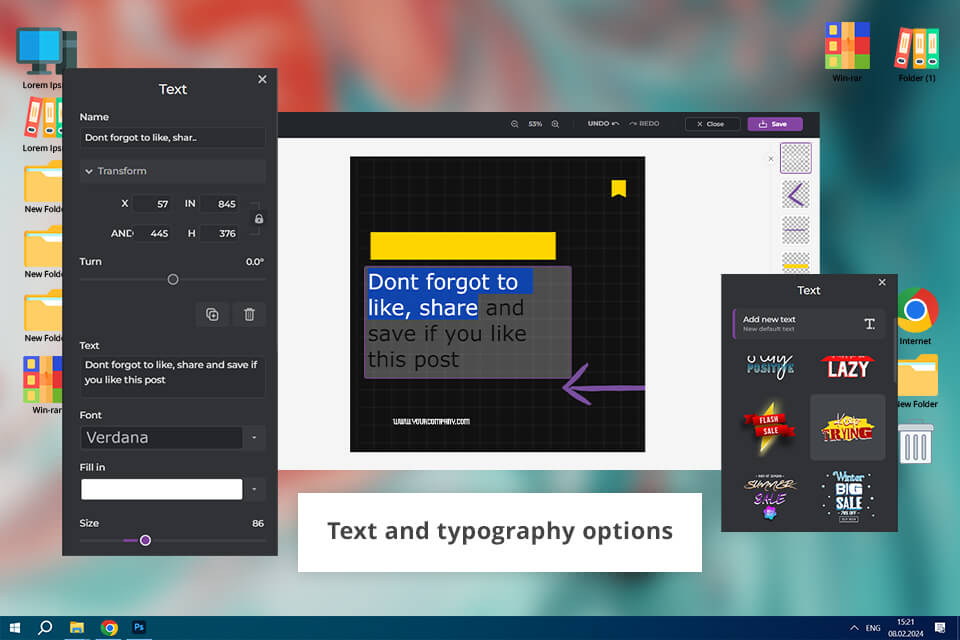Open Chrome from taskbar

[x=109, y=628]
